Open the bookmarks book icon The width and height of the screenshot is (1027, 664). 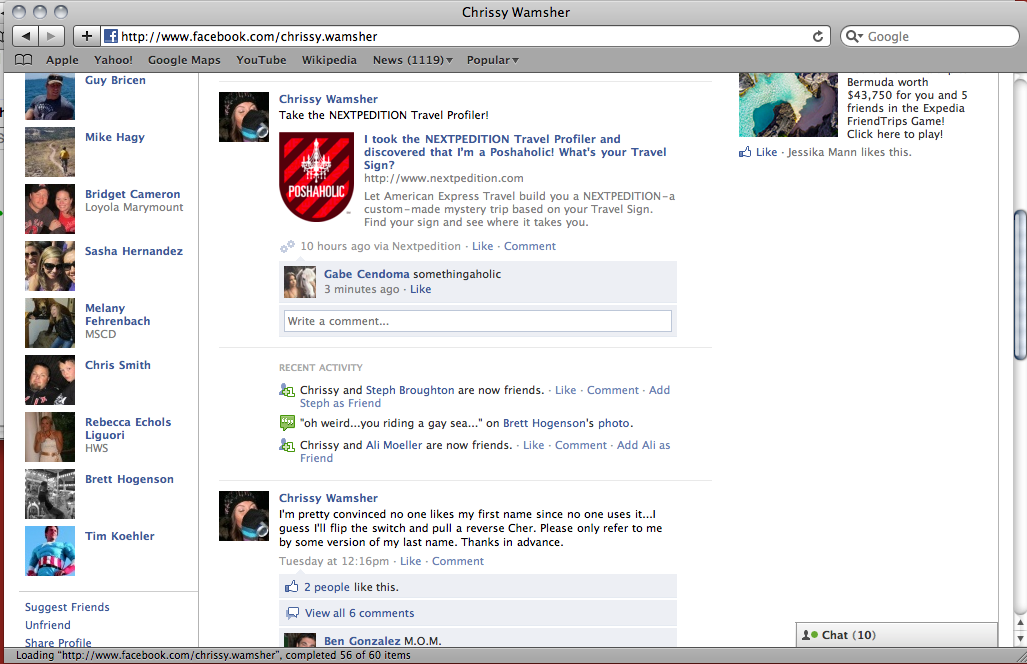[x=24, y=60]
